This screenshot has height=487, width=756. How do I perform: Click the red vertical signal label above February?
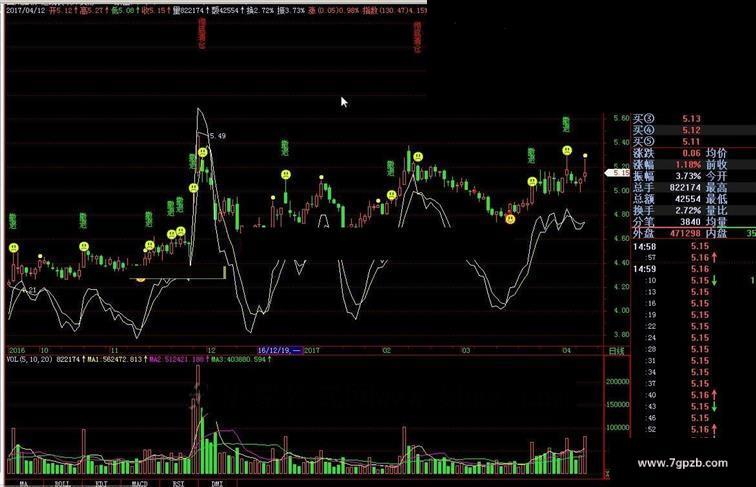point(417,37)
